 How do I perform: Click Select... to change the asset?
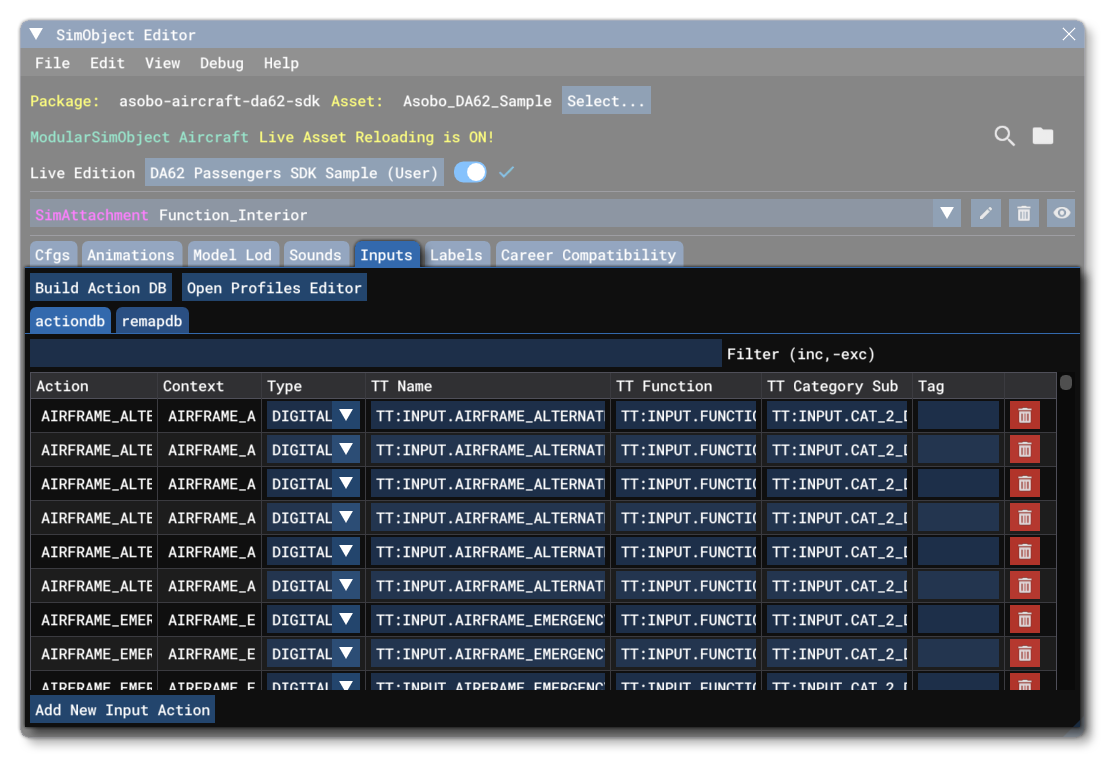(x=606, y=100)
